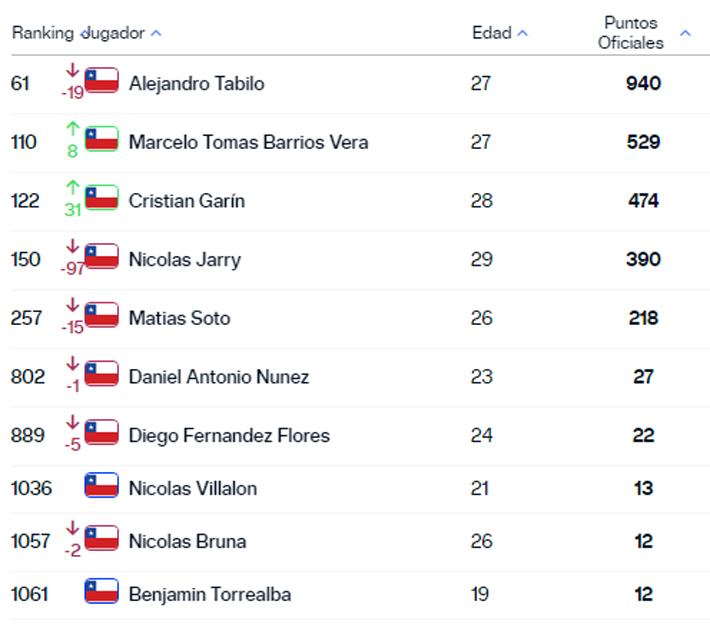
Task: Sort by the Puntos Oficiales chevron
Action: click(686, 33)
